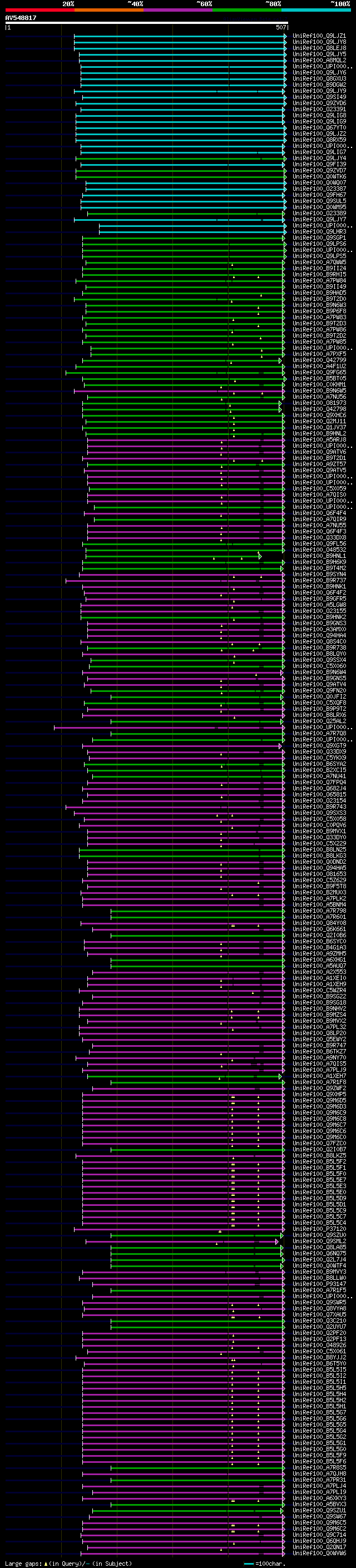
Task: Select the UniRef100_B9DGW2 label
Action: click(319, 85)
